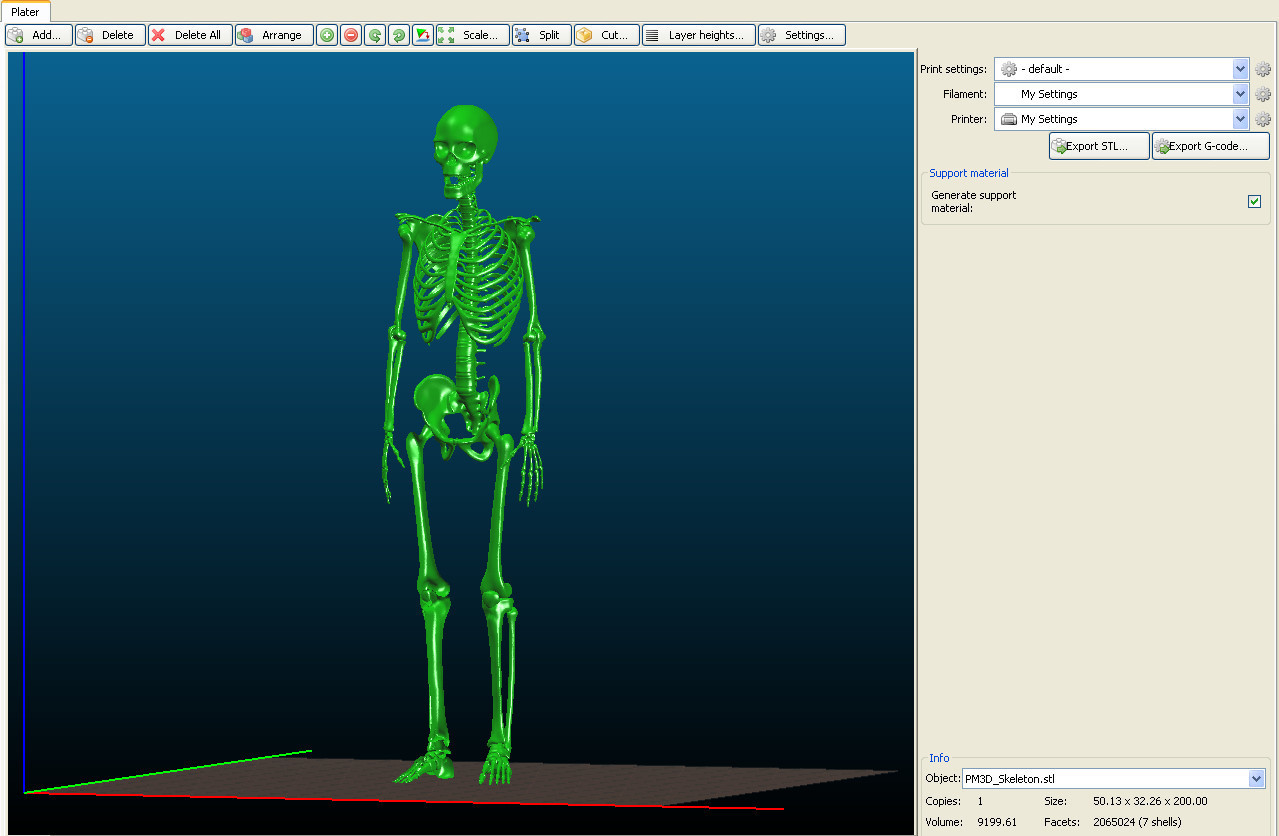The height and width of the screenshot is (836, 1279).
Task: Expand the Filament preset dropdown
Action: [1240, 94]
